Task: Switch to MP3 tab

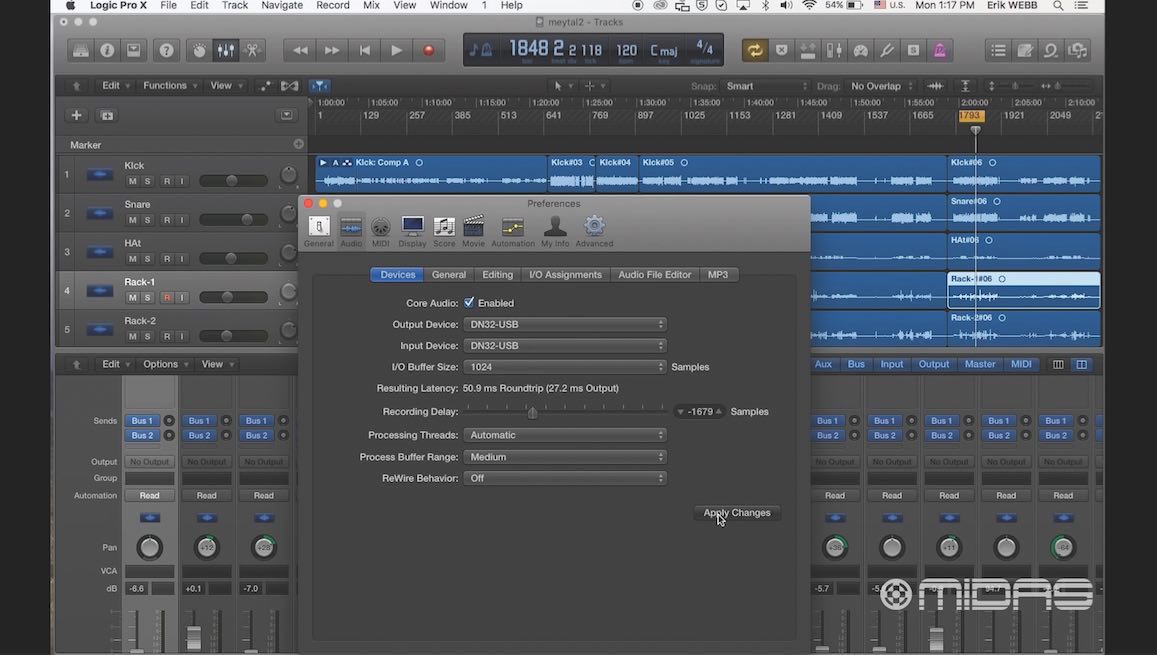Action: (718, 274)
